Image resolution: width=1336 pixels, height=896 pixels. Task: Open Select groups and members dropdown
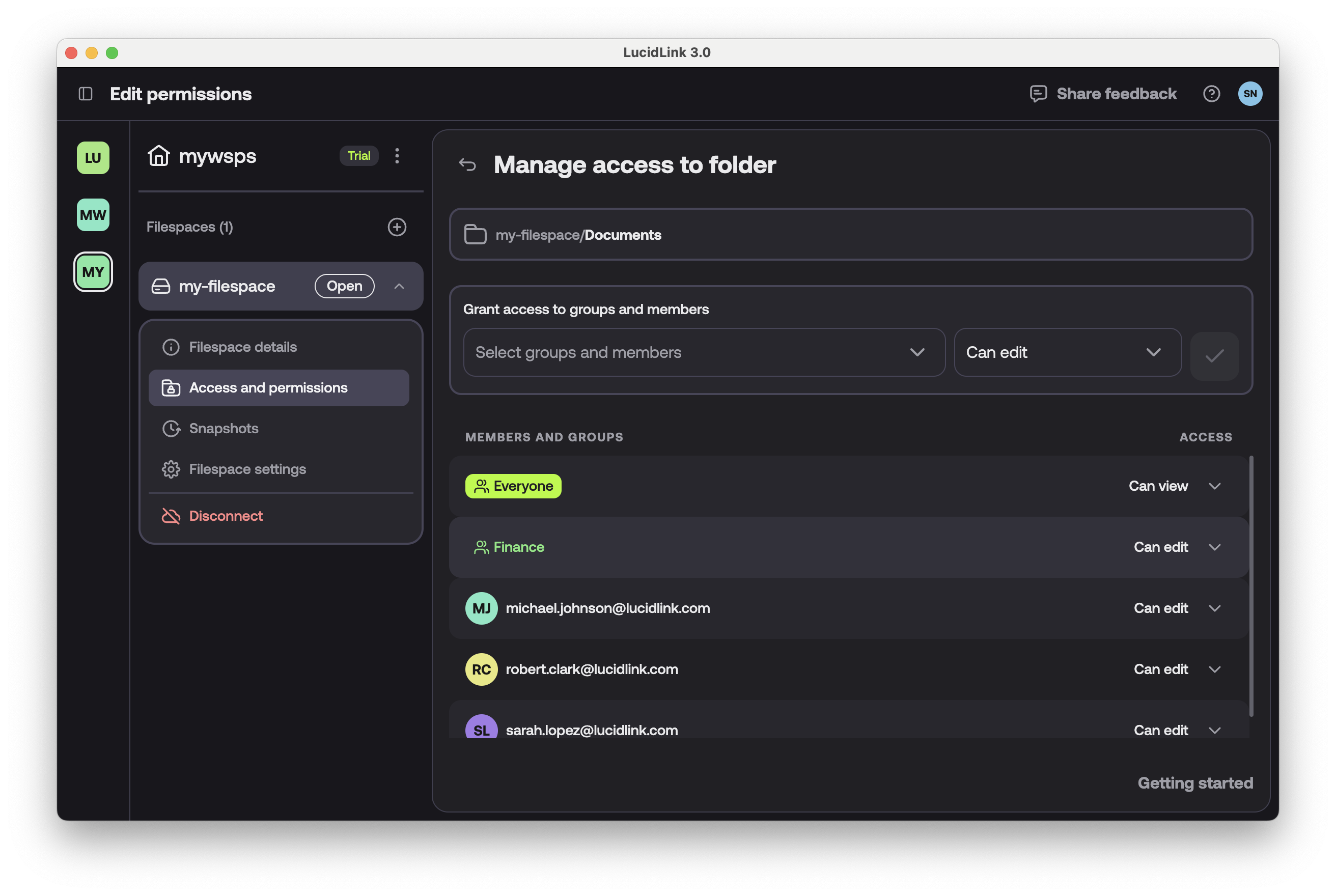(x=704, y=353)
